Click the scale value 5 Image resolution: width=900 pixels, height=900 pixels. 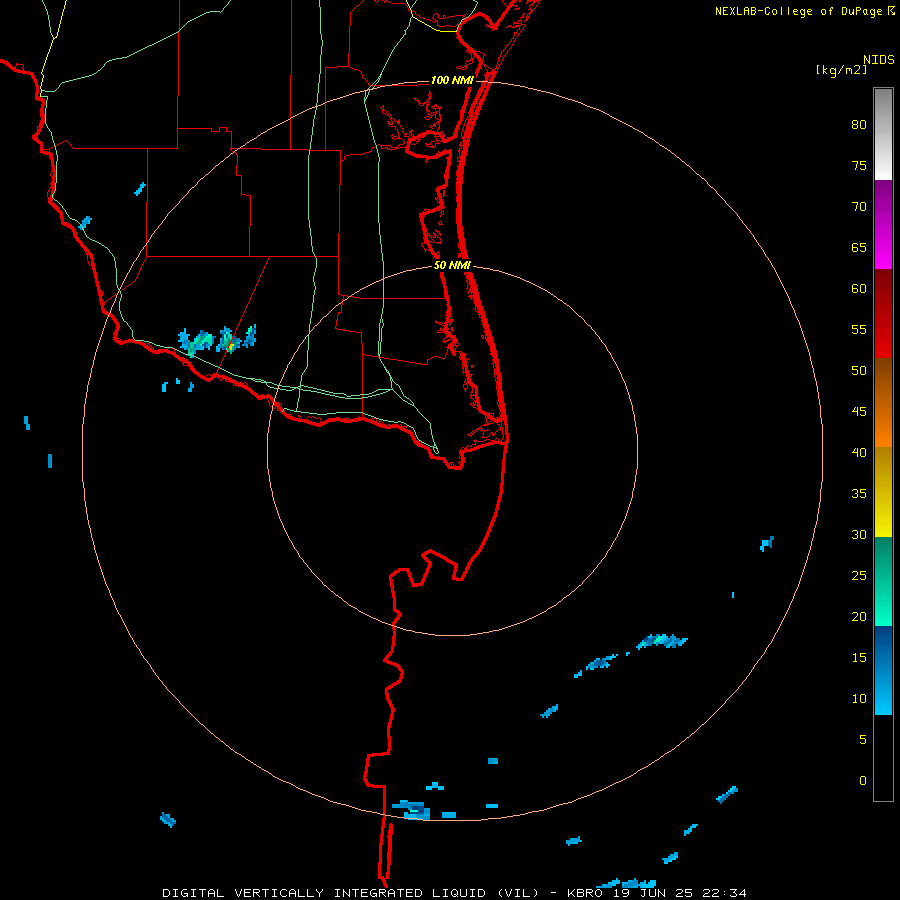pyautogui.click(x=863, y=739)
